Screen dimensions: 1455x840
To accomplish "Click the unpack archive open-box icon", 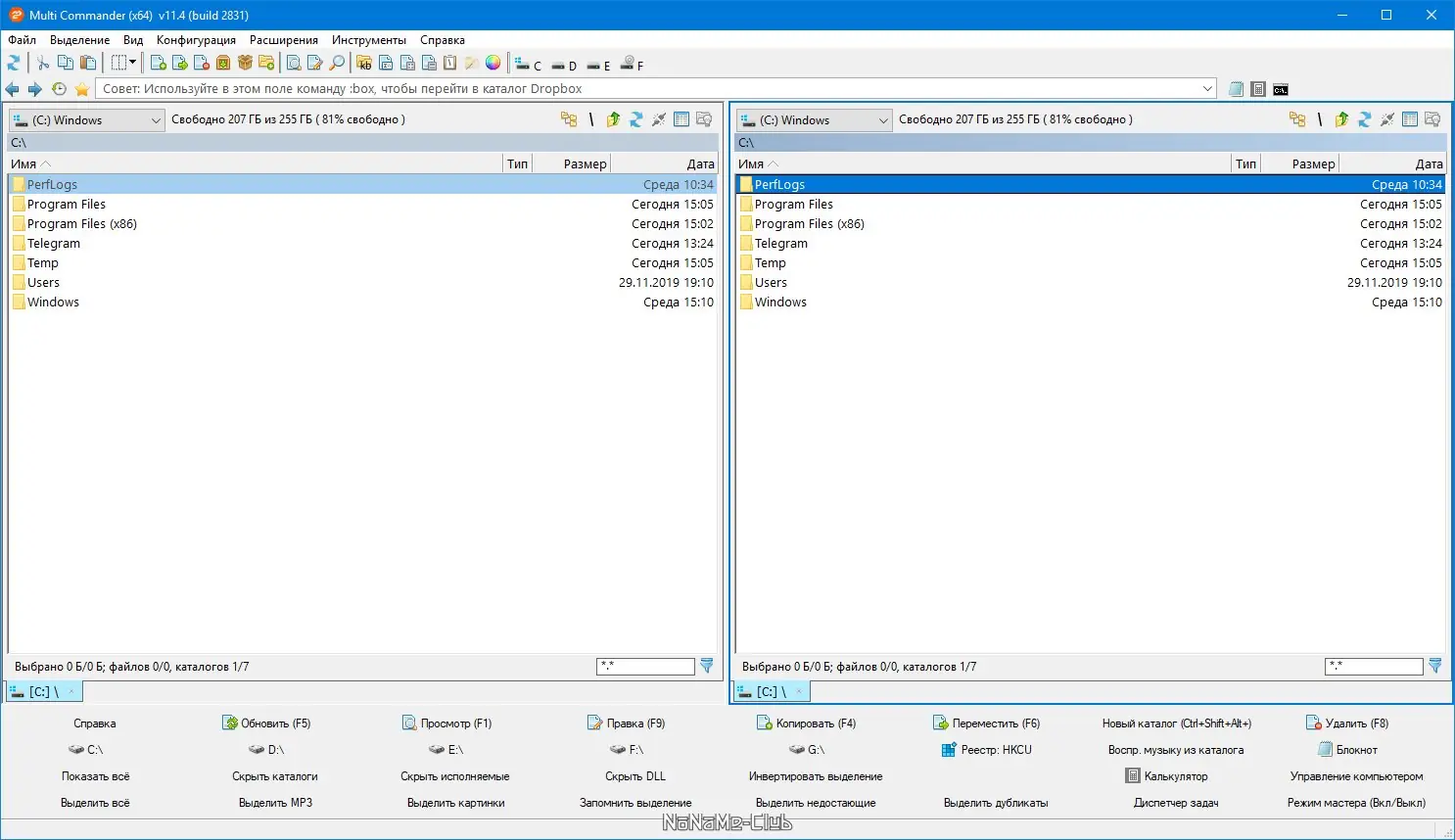I will [x=245, y=64].
